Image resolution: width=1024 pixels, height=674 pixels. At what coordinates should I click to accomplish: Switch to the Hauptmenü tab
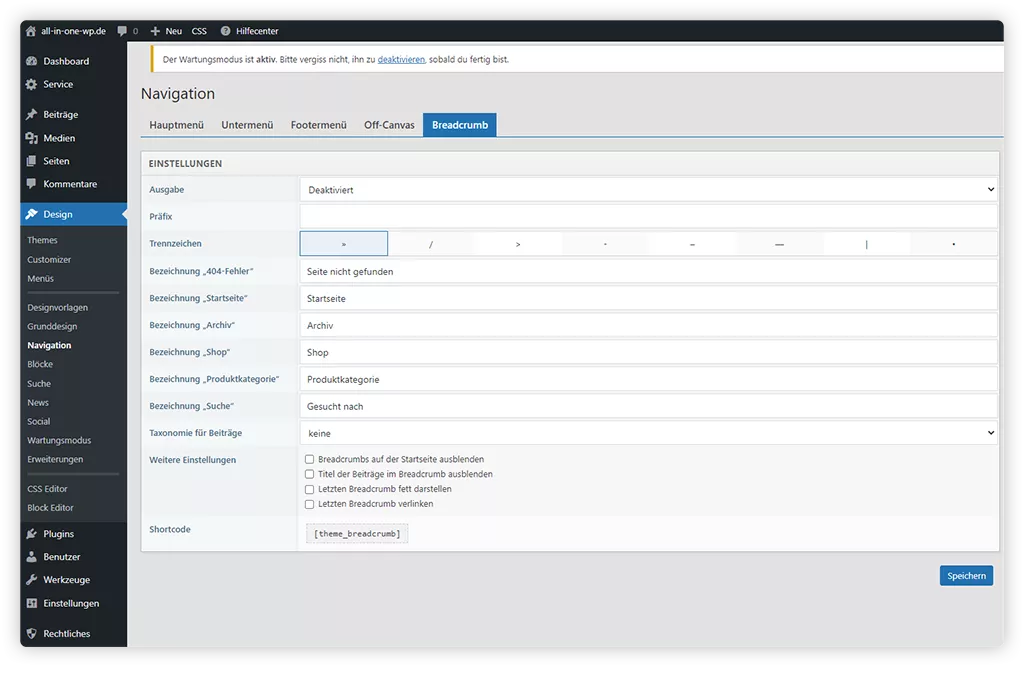pos(176,125)
